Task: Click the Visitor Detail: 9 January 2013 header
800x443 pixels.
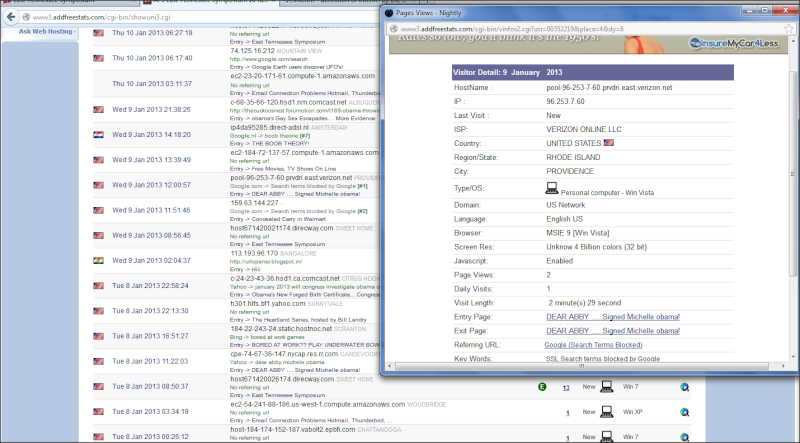Action: coord(593,72)
